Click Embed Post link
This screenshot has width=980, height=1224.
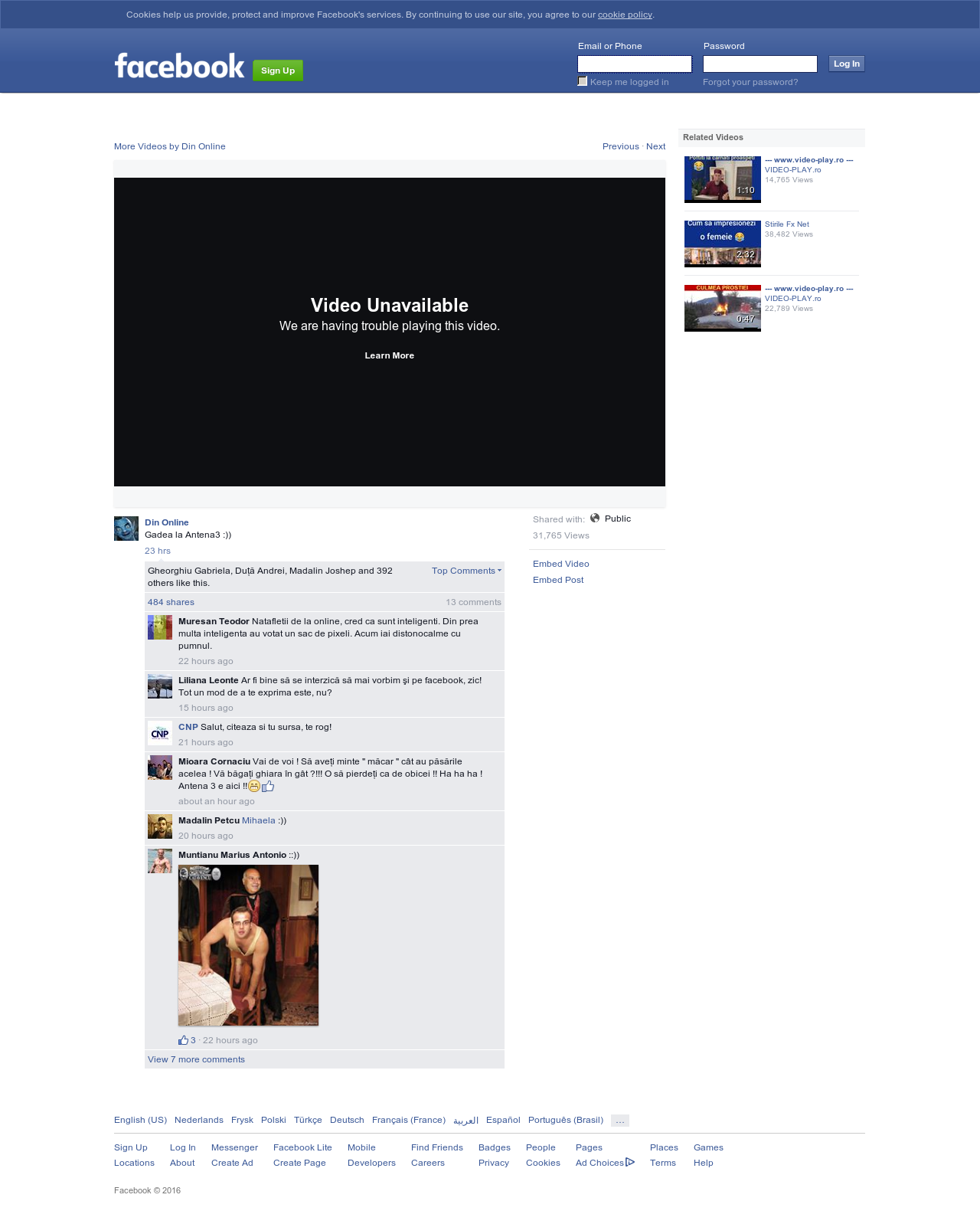[x=558, y=580]
